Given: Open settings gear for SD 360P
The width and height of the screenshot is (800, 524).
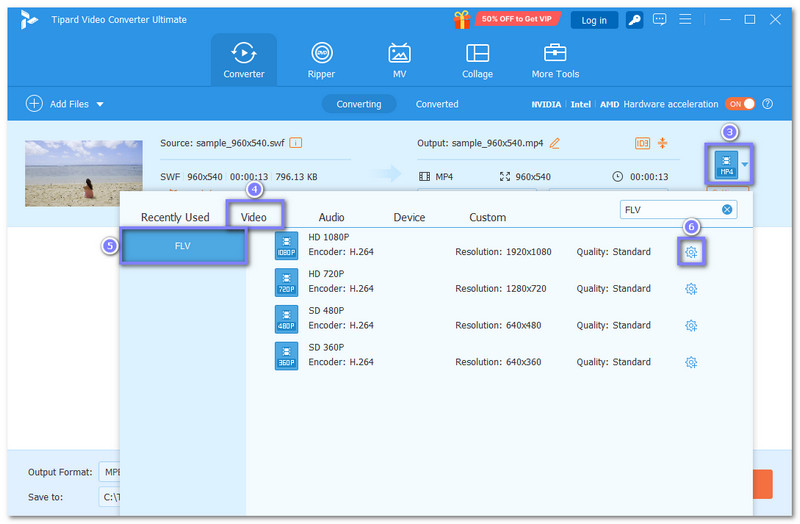Looking at the screenshot, I should 691,362.
